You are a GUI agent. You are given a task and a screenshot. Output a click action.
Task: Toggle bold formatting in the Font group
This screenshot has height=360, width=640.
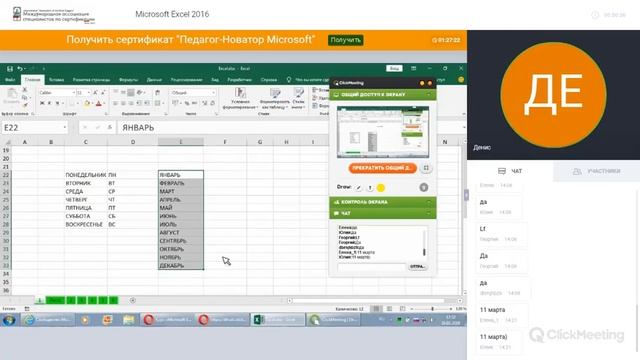point(42,103)
